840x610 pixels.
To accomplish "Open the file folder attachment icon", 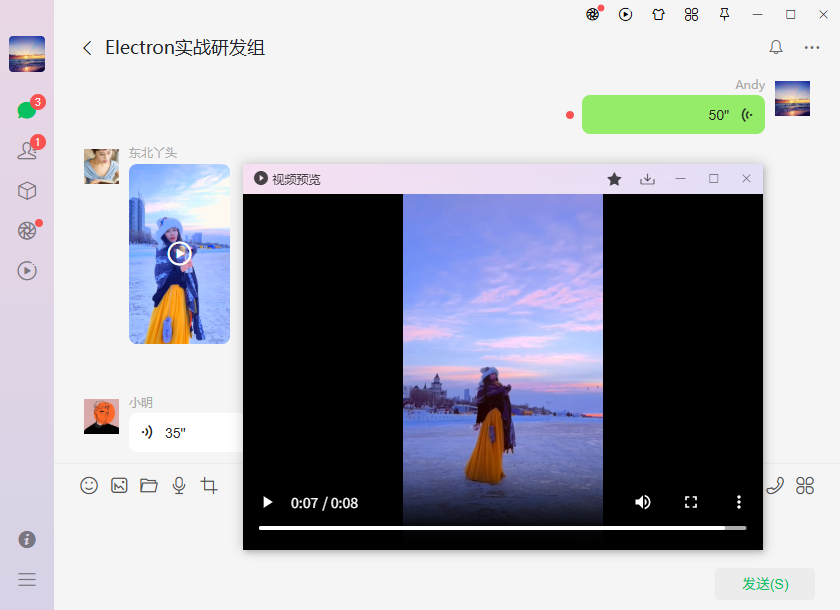I will click(x=149, y=485).
